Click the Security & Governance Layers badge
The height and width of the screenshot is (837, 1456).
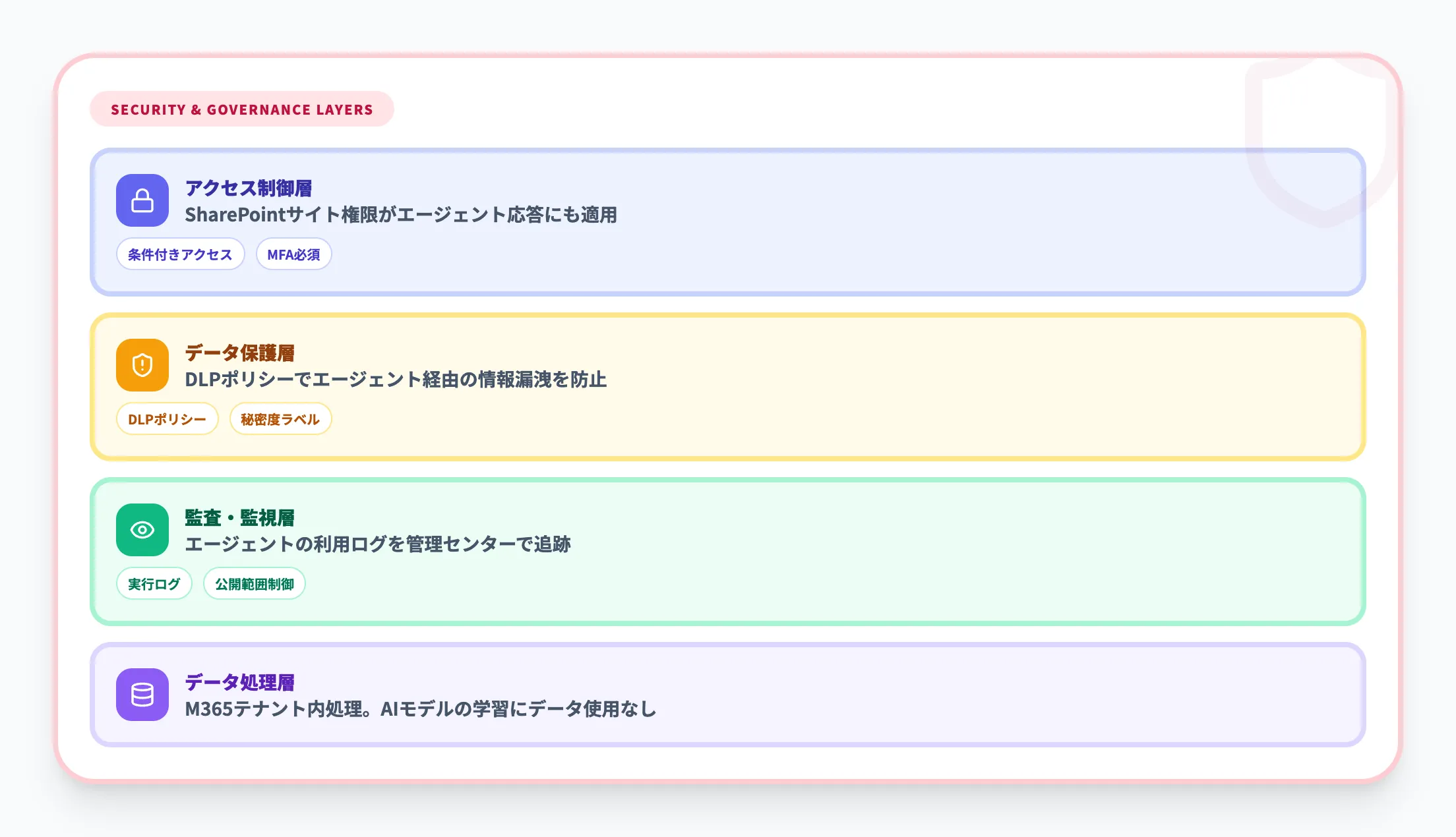point(241,109)
